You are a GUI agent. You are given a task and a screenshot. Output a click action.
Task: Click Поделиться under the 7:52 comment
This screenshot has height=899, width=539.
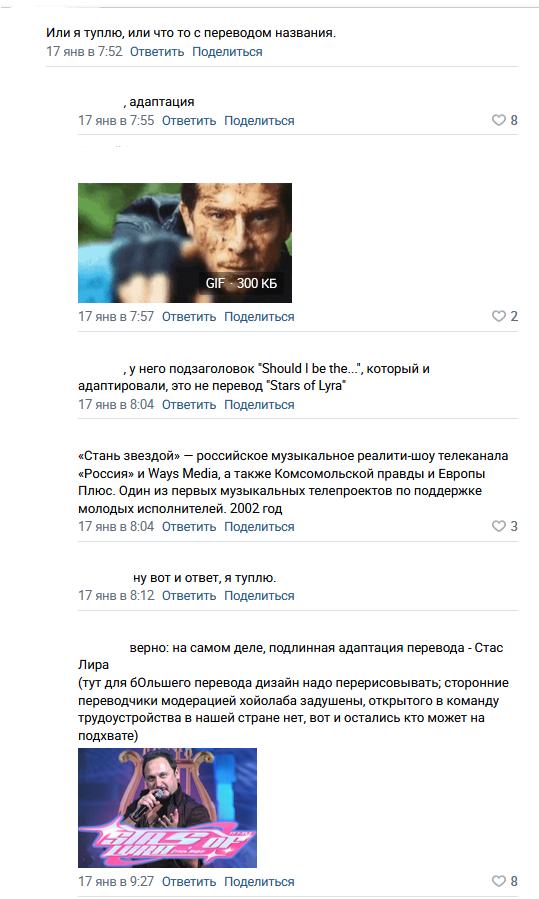[x=227, y=52]
